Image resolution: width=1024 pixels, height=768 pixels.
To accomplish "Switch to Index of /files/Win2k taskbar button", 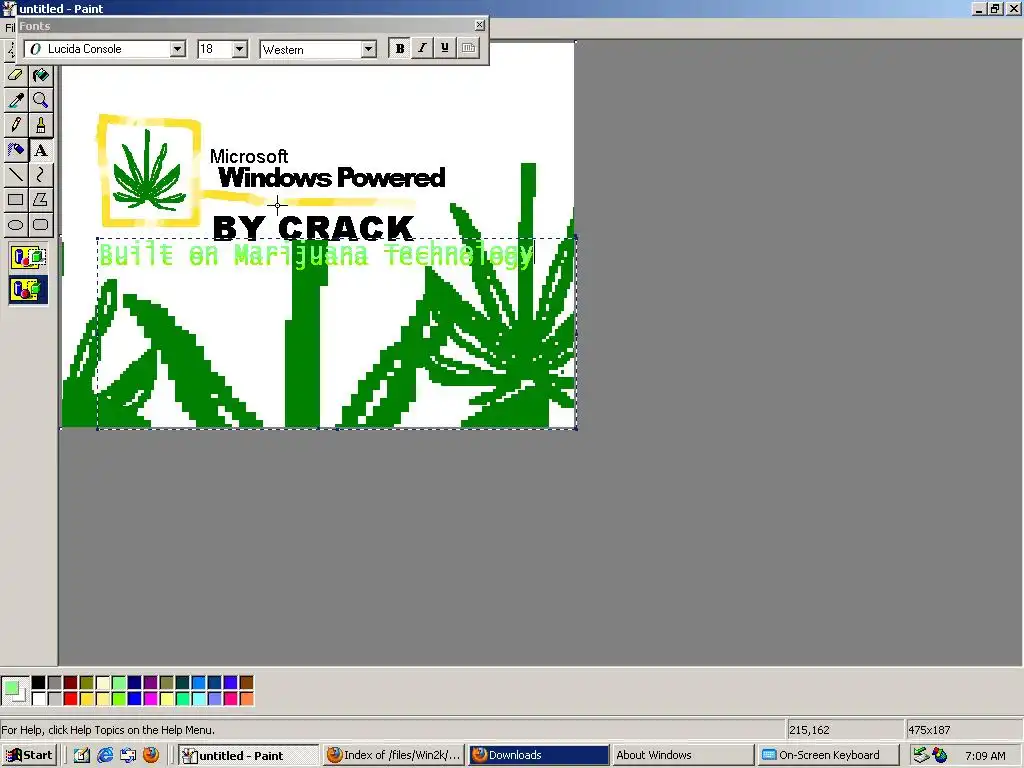I will coord(394,756).
